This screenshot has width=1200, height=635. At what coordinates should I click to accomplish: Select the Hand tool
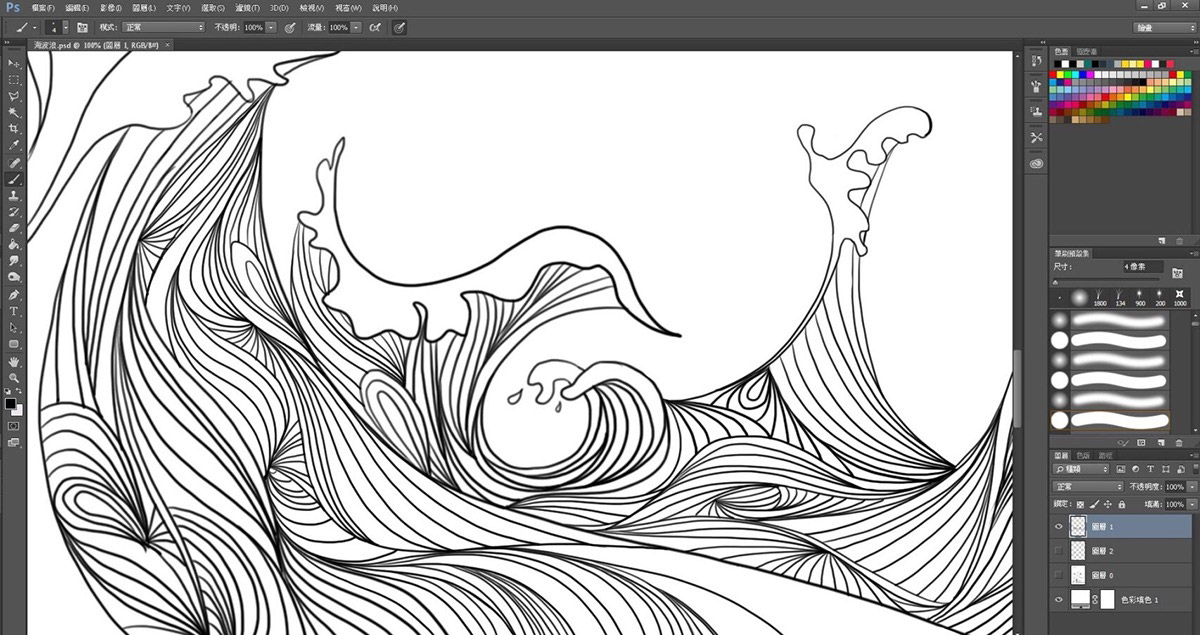click(14, 360)
